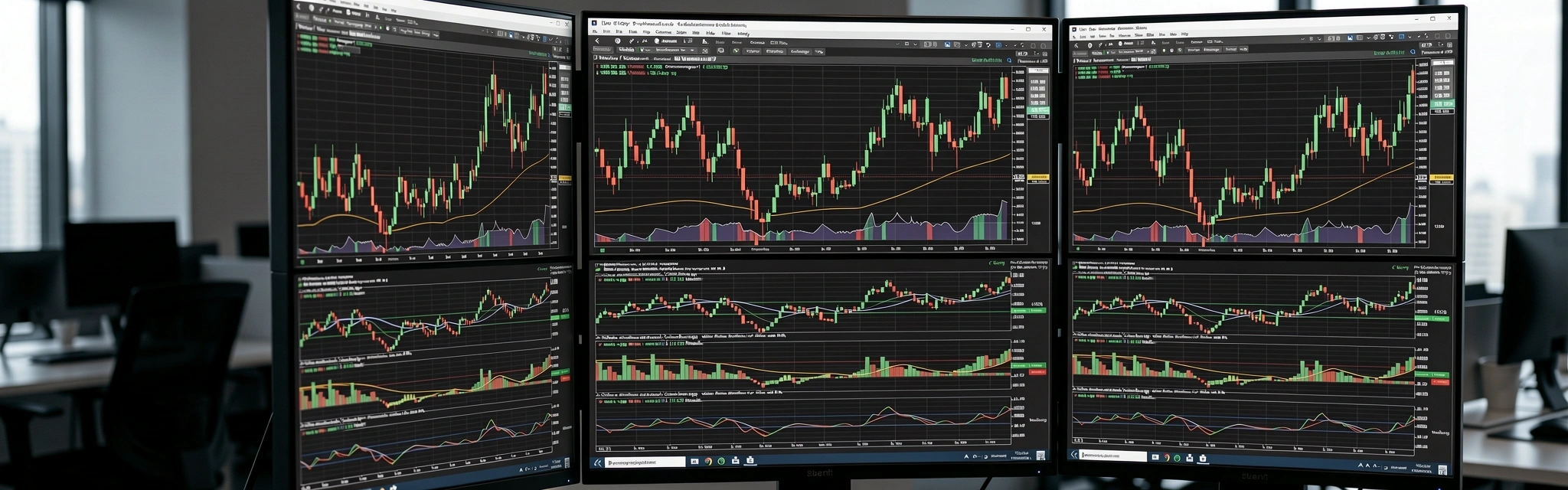Open Chrome from right monitor taskbar

click(x=1166, y=457)
